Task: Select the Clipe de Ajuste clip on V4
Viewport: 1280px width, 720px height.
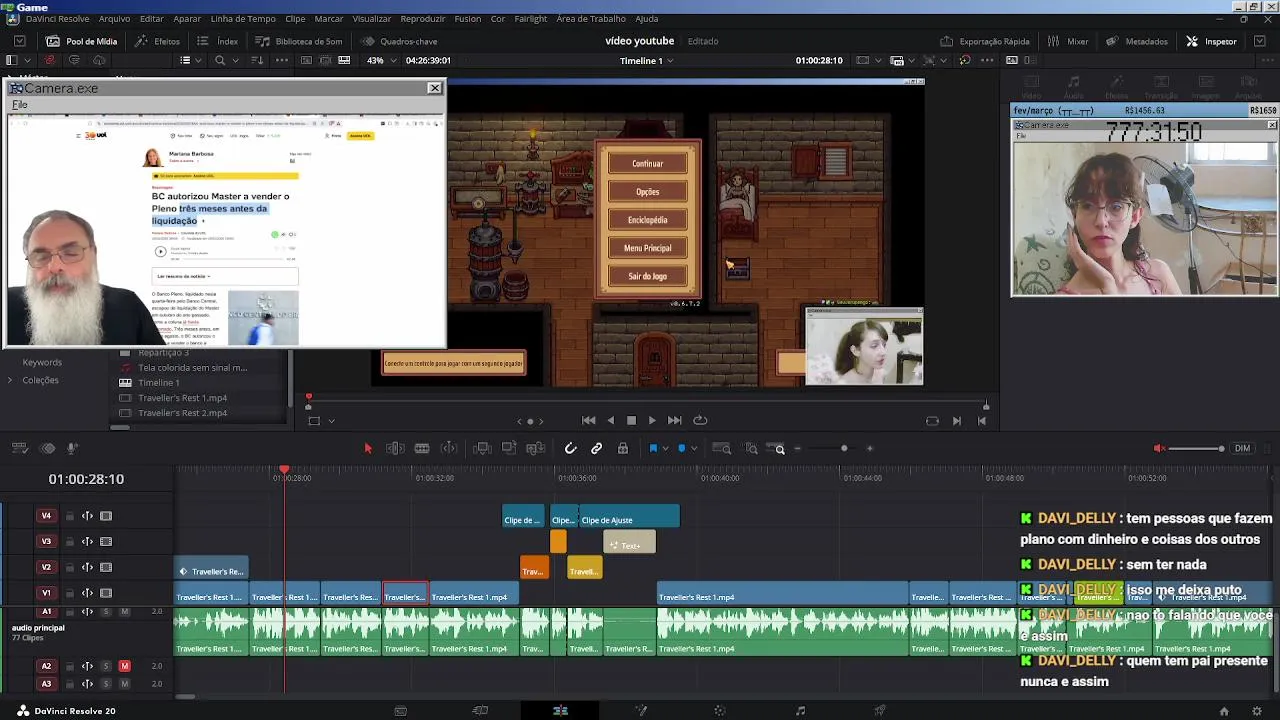Action: pos(629,518)
